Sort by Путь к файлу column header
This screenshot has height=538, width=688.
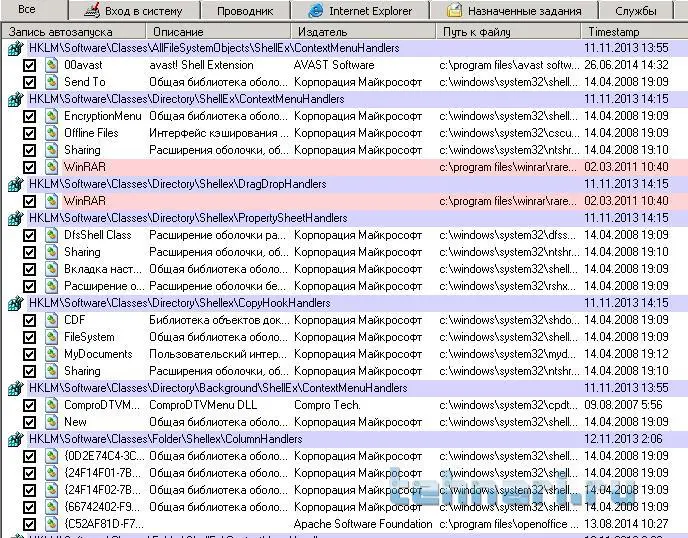[x=509, y=32]
